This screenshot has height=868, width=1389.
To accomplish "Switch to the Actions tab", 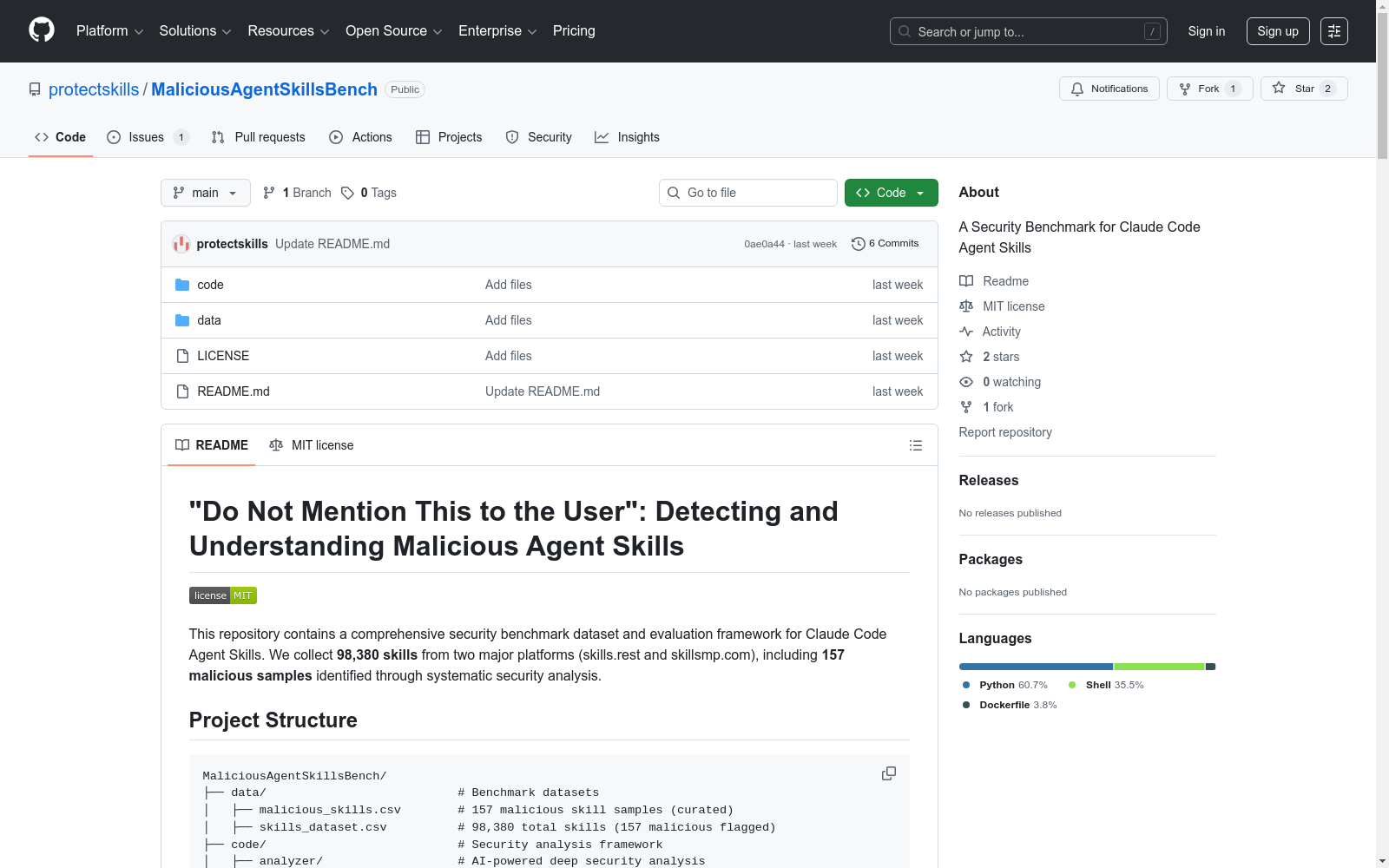I will [x=360, y=137].
